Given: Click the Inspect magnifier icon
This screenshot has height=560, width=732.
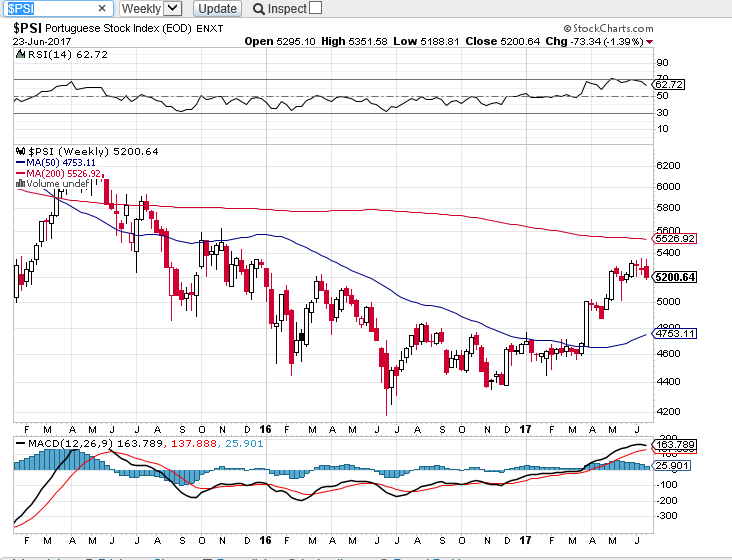Looking at the screenshot, I should click(259, 9).
